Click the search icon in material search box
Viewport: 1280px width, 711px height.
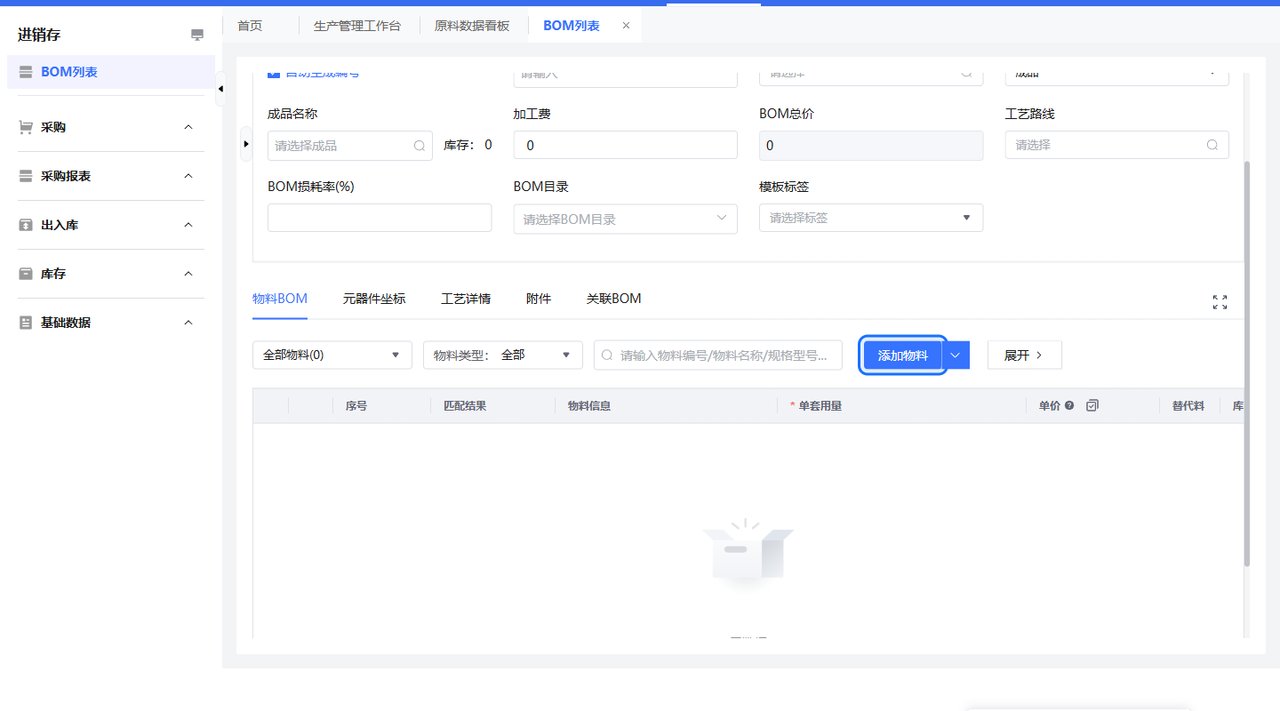(607, 355)
